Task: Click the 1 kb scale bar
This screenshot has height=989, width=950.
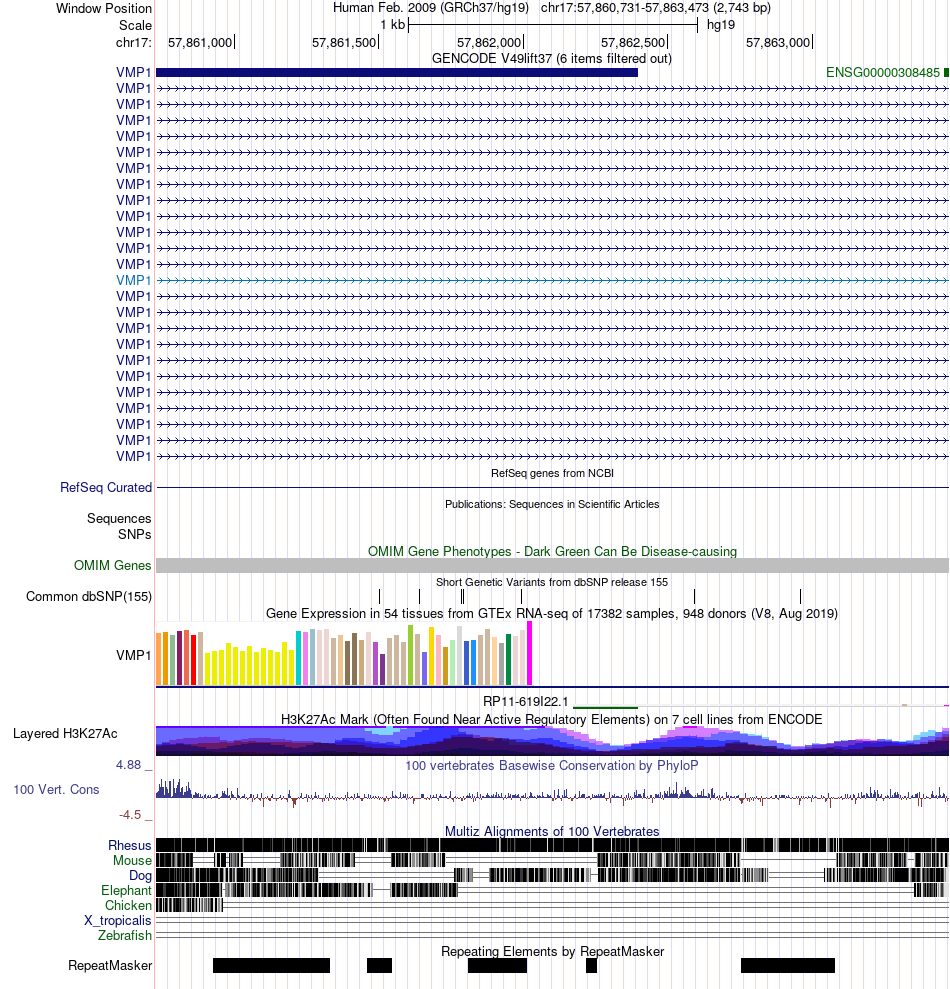Action: pyautogui.click(x=553, y=25)
